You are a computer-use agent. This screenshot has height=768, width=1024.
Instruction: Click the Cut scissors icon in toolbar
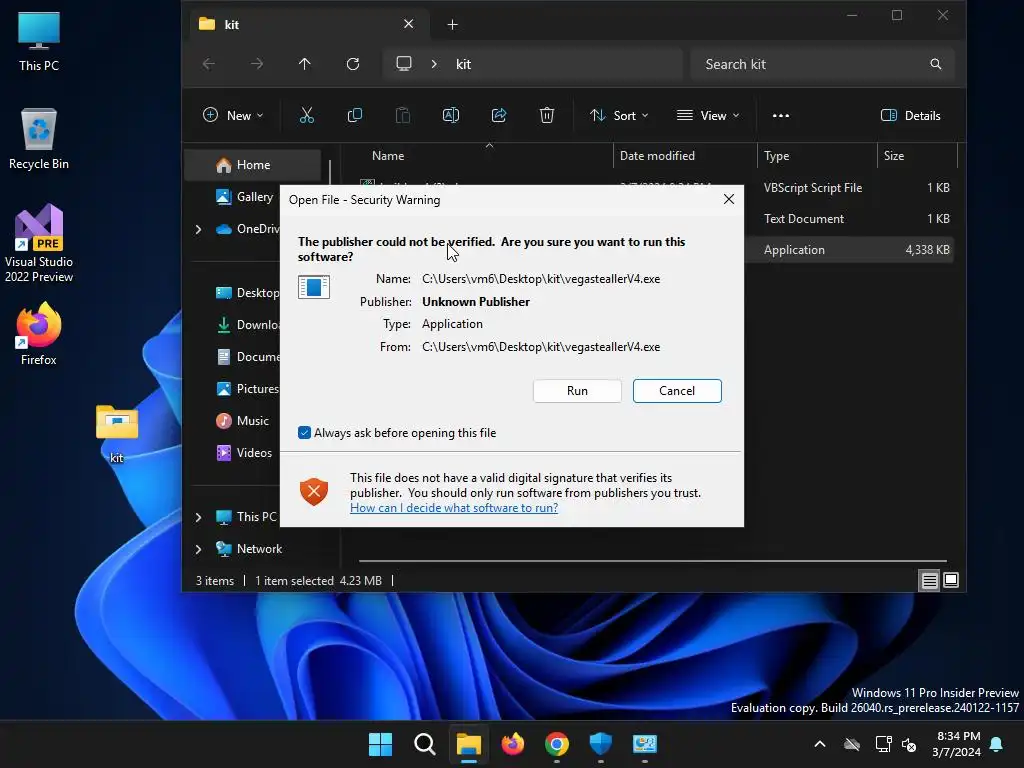coord(306,116)
